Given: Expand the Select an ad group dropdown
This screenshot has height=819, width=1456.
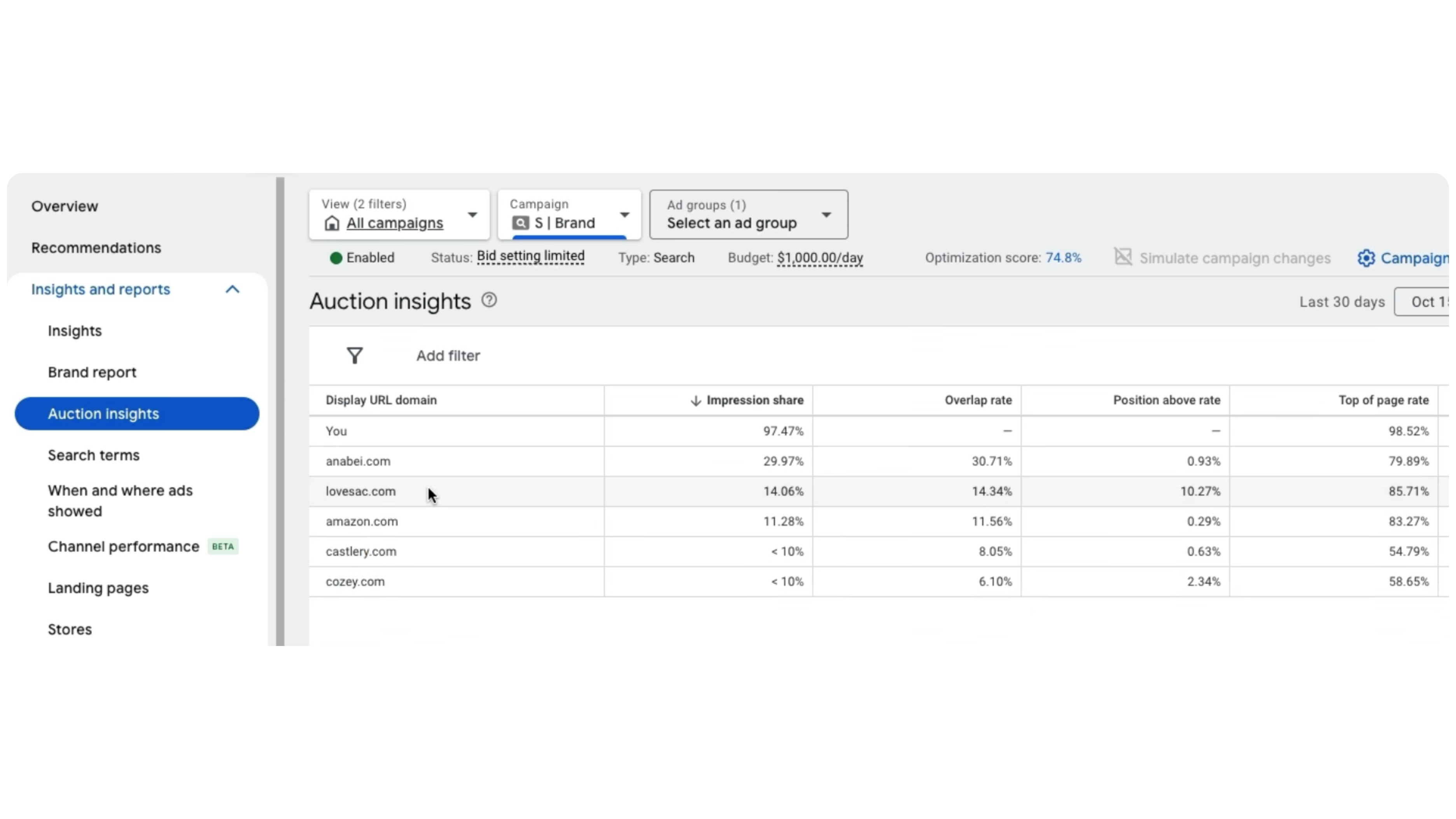Looking at the screenshot, I should pyautogui.click(x=826, y=215).
